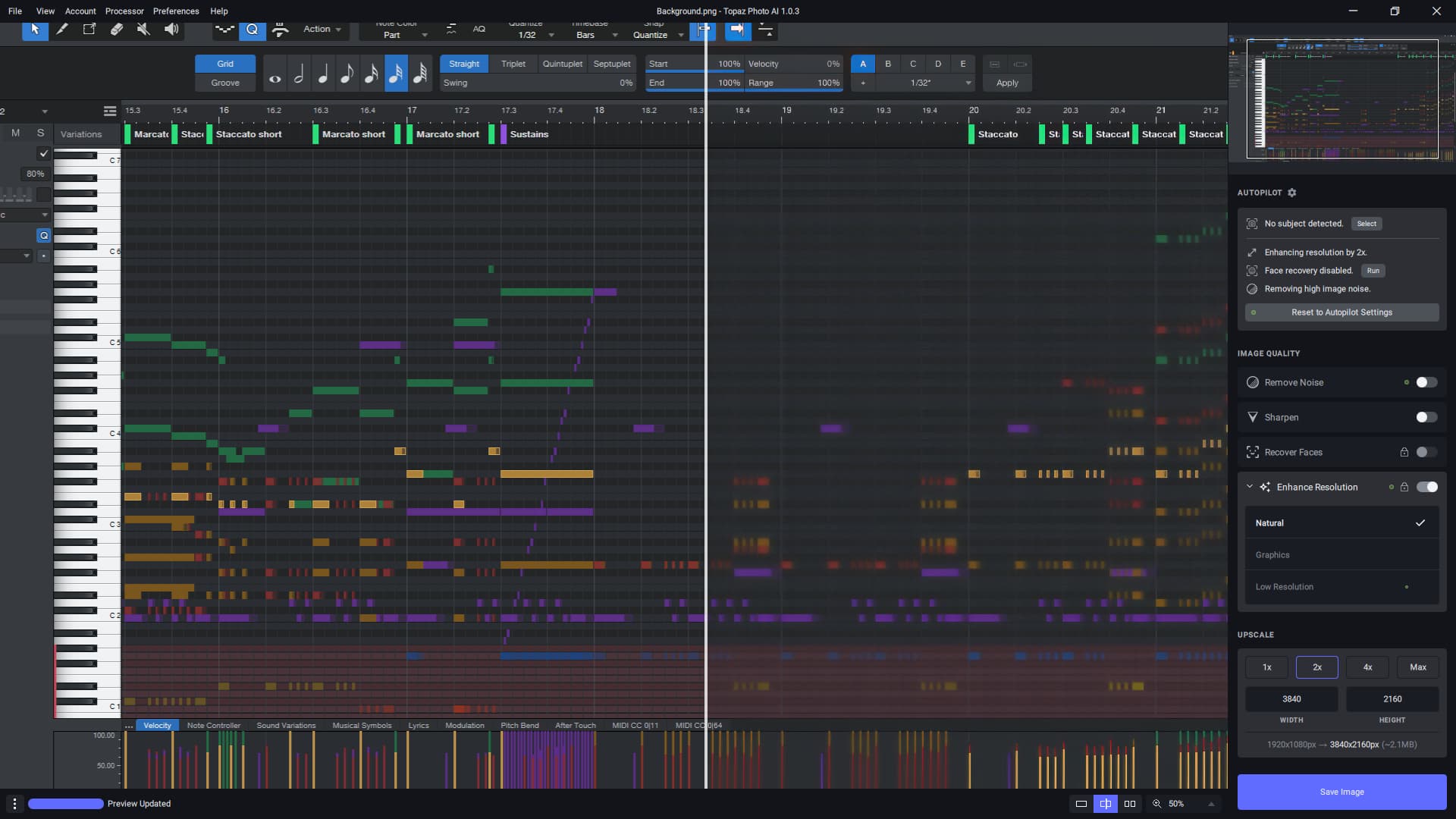1456x819 pixels.
Task: Switch to single image view mode
Action: tap(1081, 804)
